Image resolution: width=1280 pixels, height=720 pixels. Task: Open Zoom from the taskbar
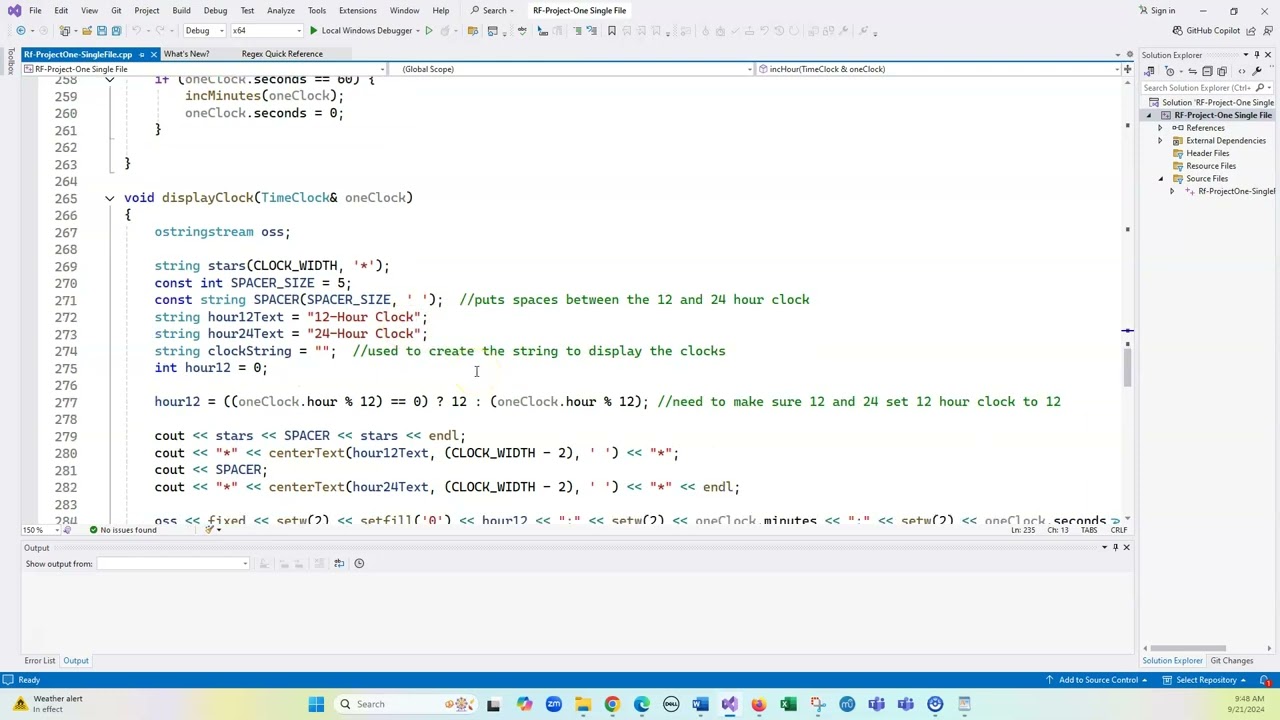(x=554, y=704)
